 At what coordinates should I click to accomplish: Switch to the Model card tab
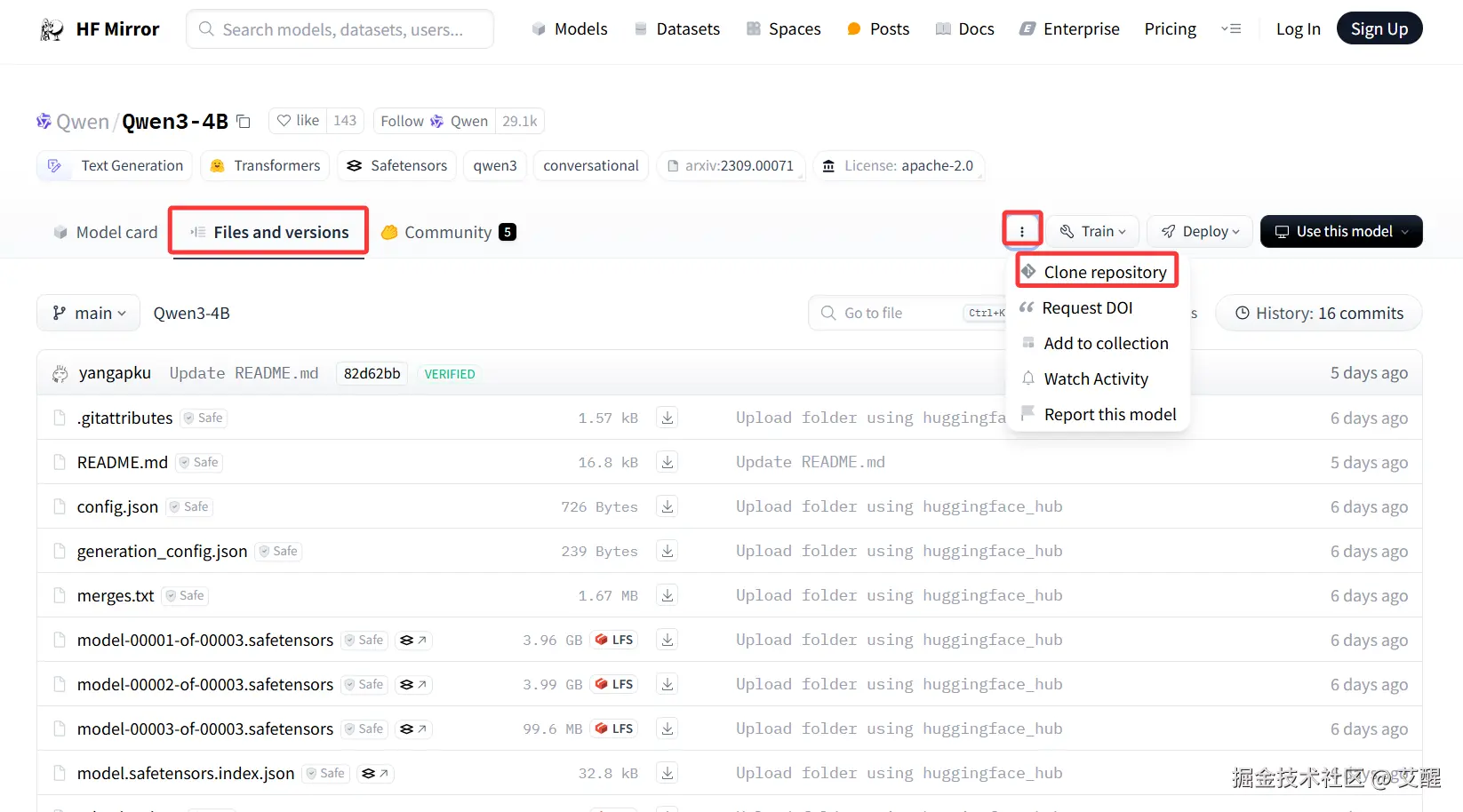pyautogui.click(x=106, y=233)
